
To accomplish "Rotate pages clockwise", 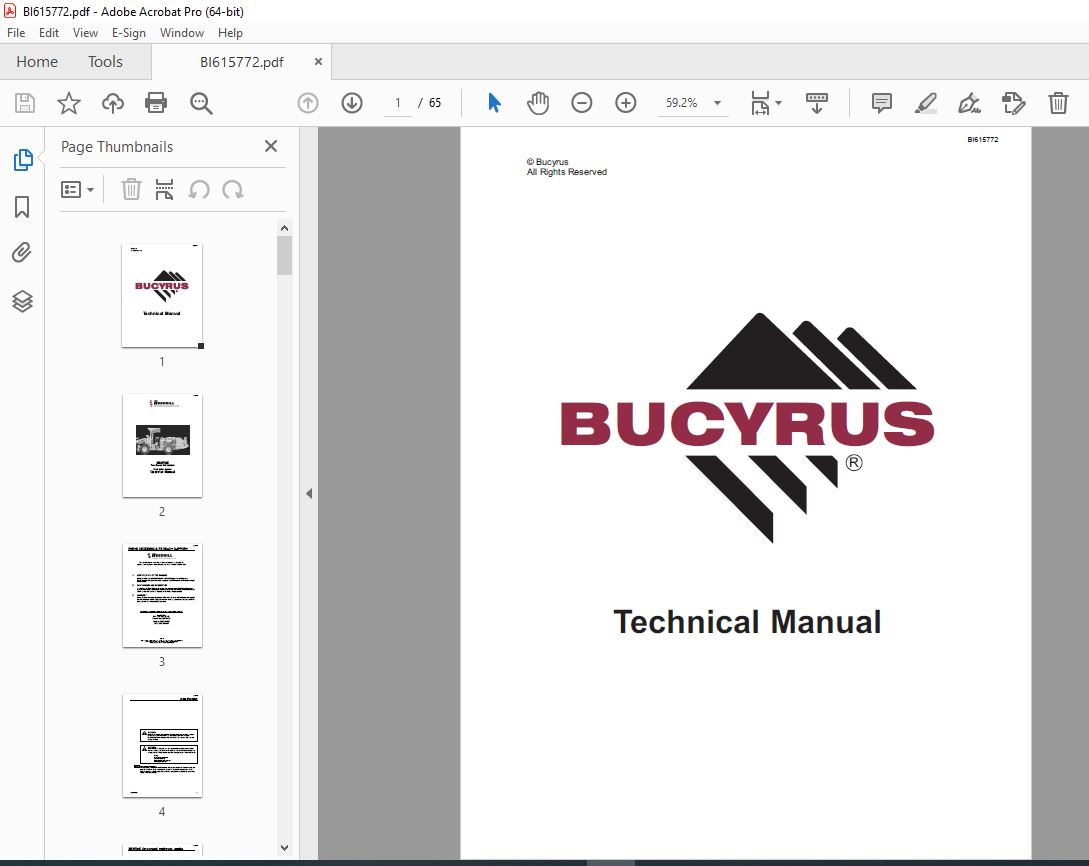I will tap(233, 189).
